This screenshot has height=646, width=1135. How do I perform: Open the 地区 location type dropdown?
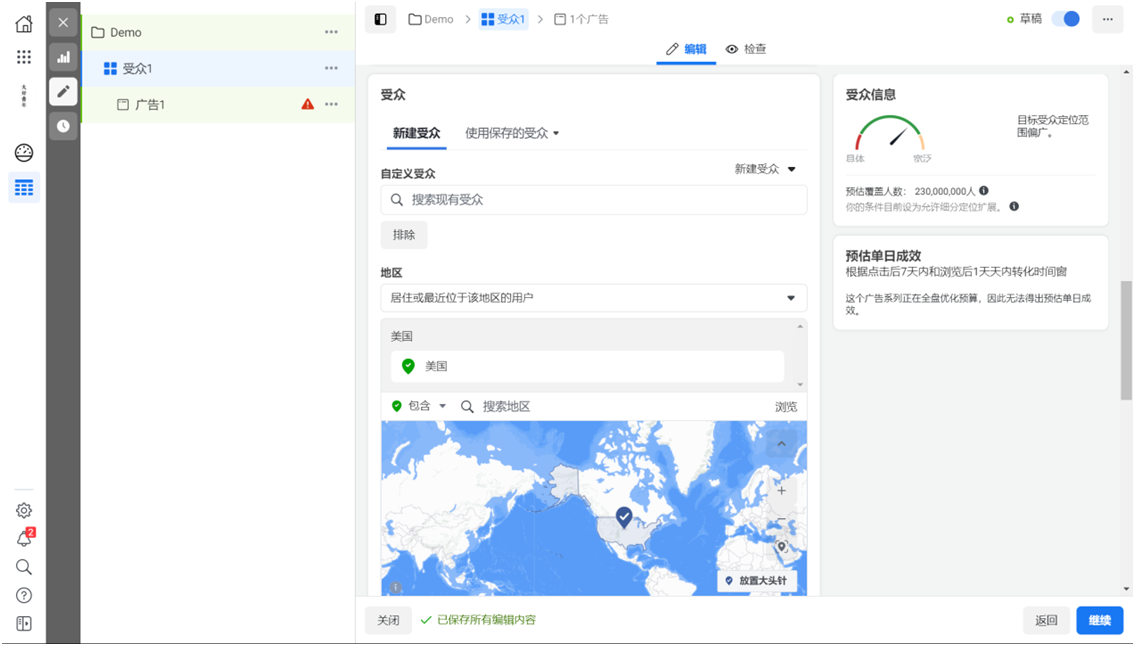[x=594, y=297]
